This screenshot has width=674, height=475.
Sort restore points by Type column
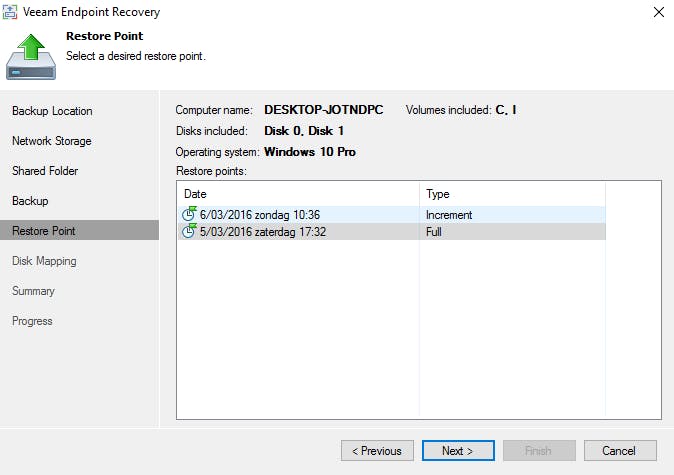coord(512,194)
